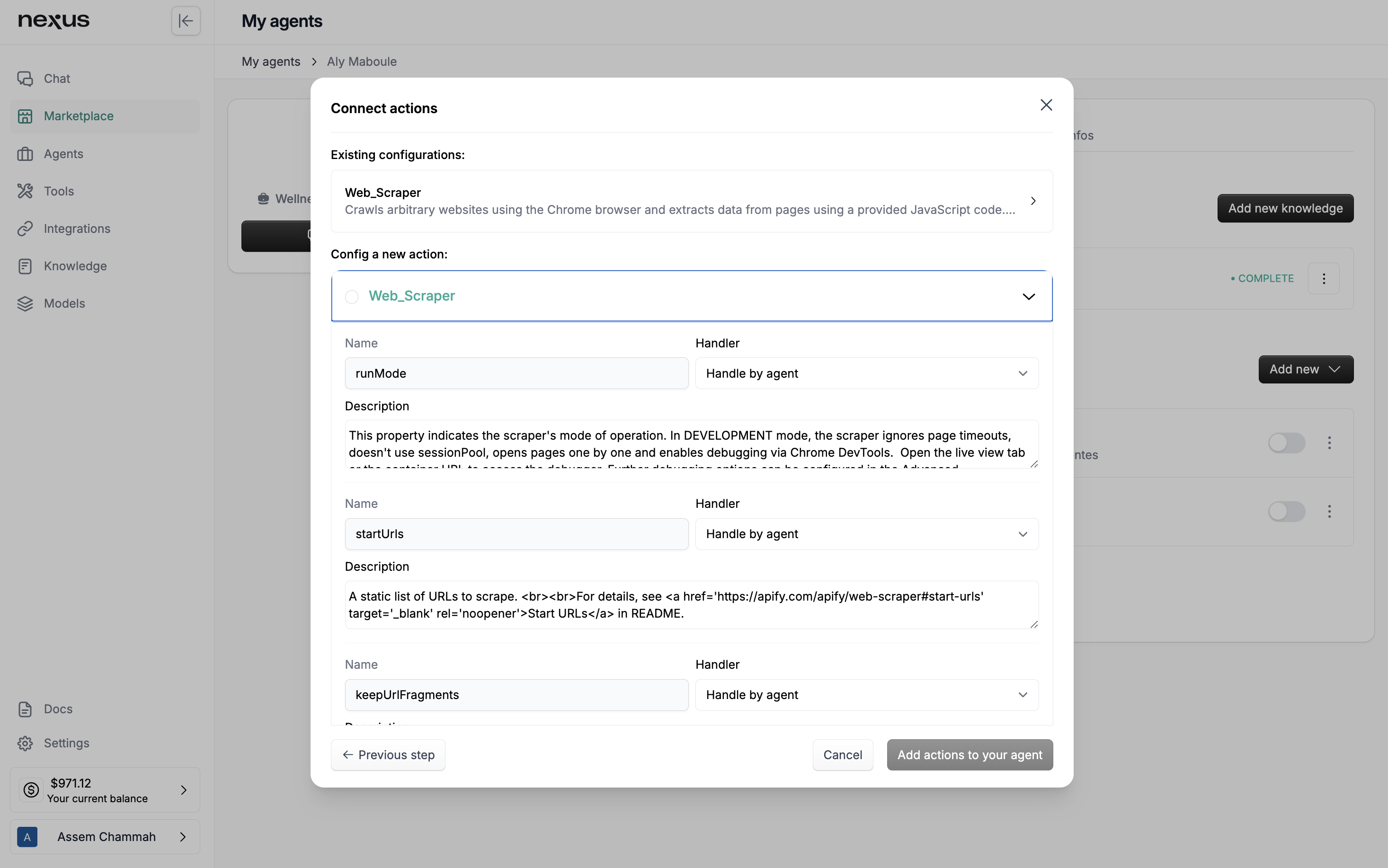Click the Assem Chammah avatar
Viewport: 1388px width, 868px height.
27,837
